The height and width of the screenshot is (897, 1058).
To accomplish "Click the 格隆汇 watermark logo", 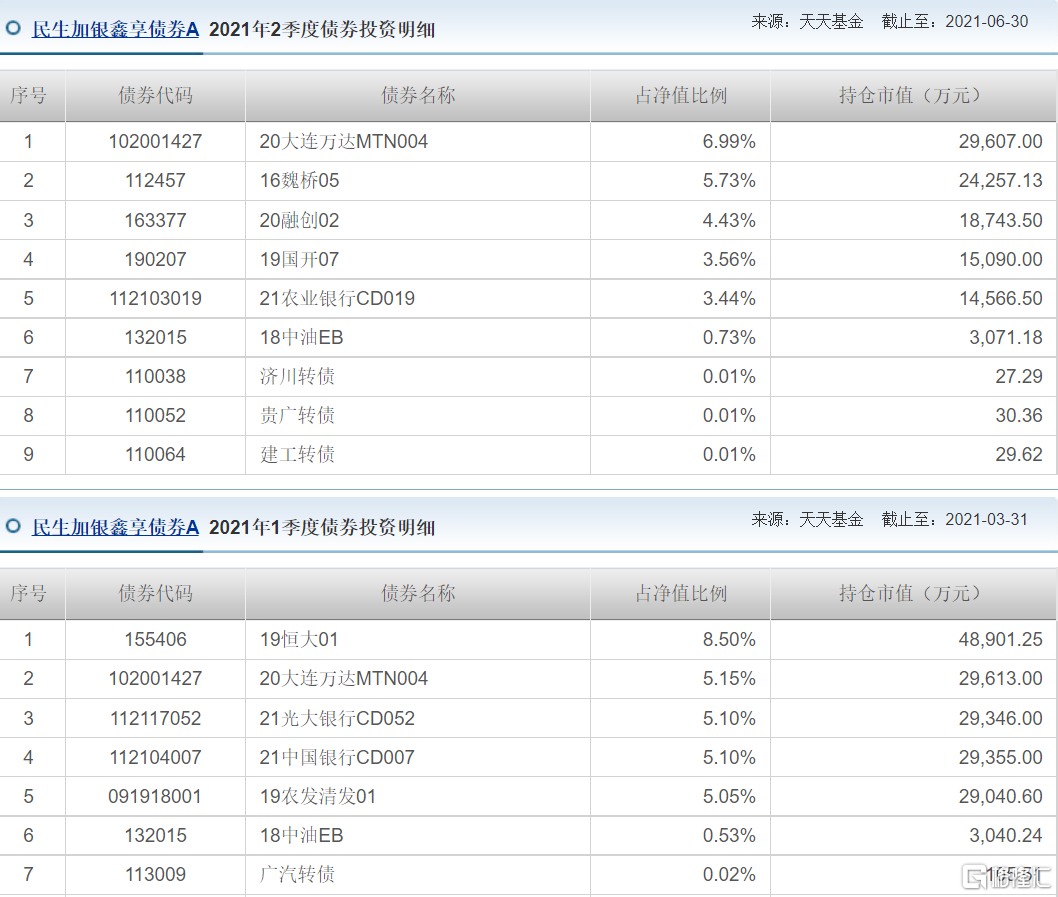I will [1005, 877].
